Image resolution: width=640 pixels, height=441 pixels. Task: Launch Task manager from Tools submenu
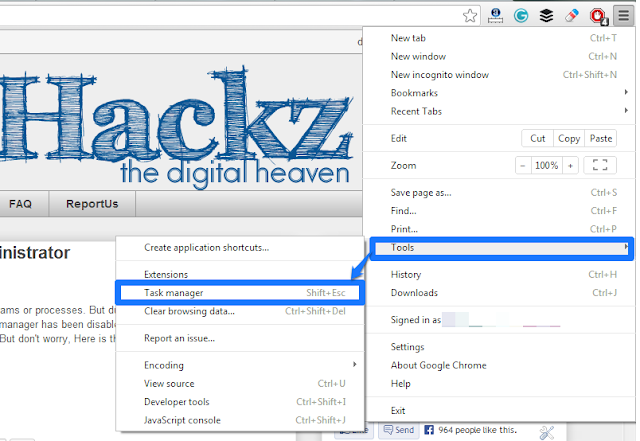point(240,293)
